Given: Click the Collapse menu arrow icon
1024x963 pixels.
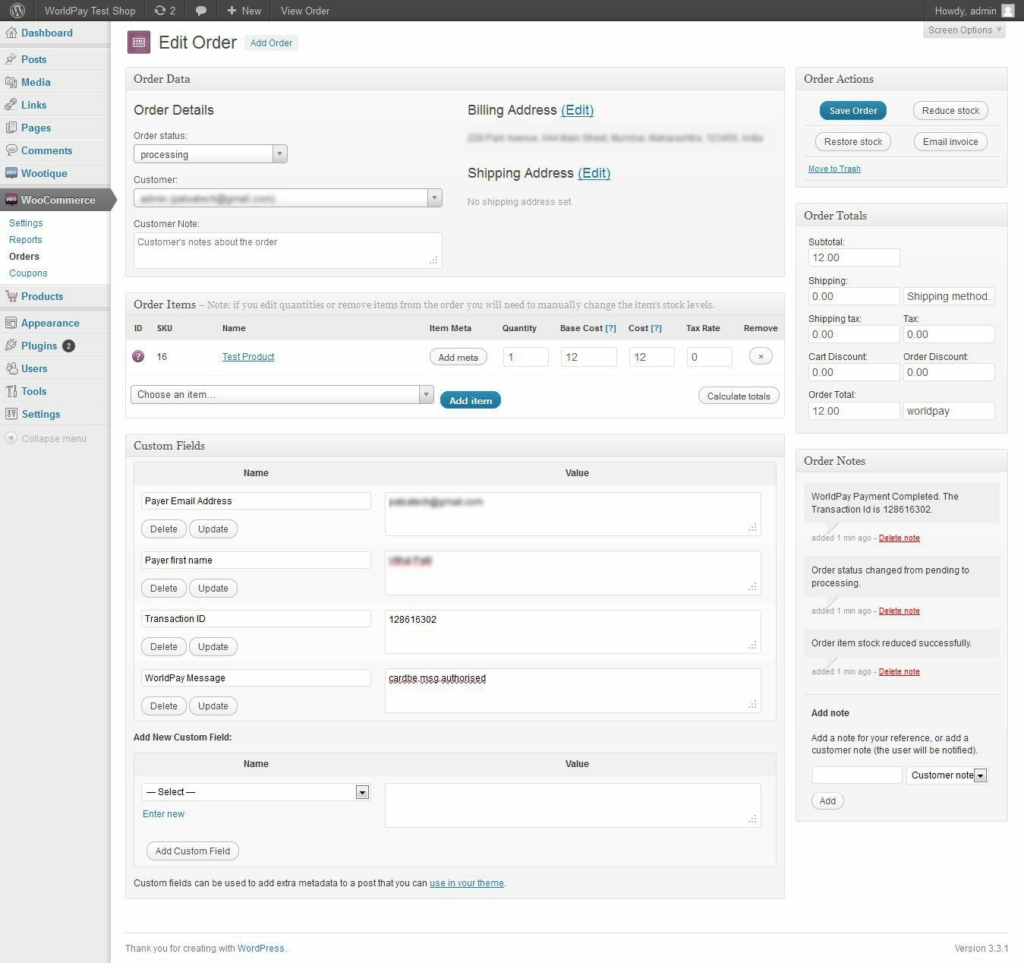Looking at the screenshot, I should (11, 438).
